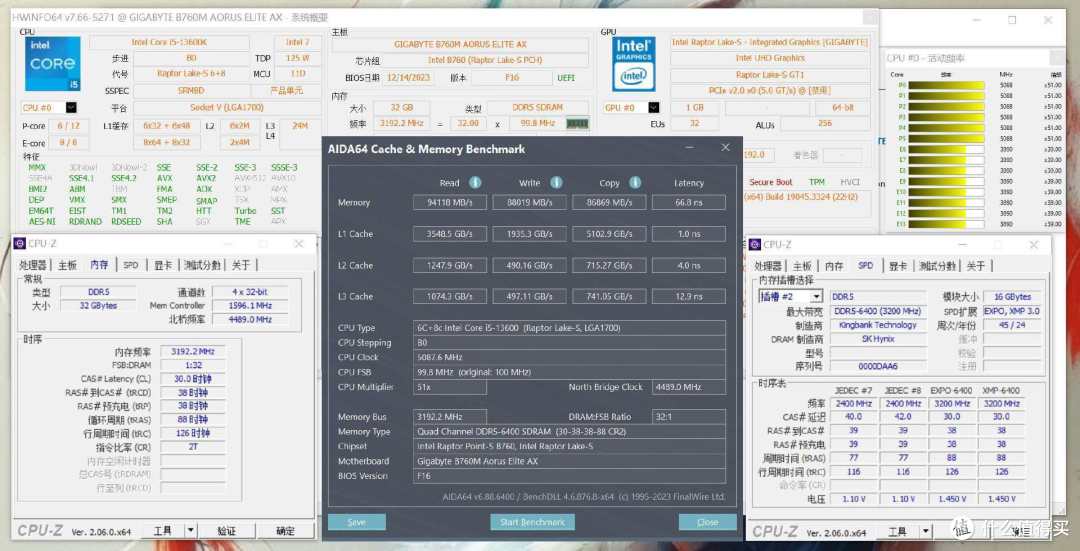This screenshot has width=1080, height=551.
Task: Switch to 主板 tab in left CPU-Z
Action: [68, 265]
